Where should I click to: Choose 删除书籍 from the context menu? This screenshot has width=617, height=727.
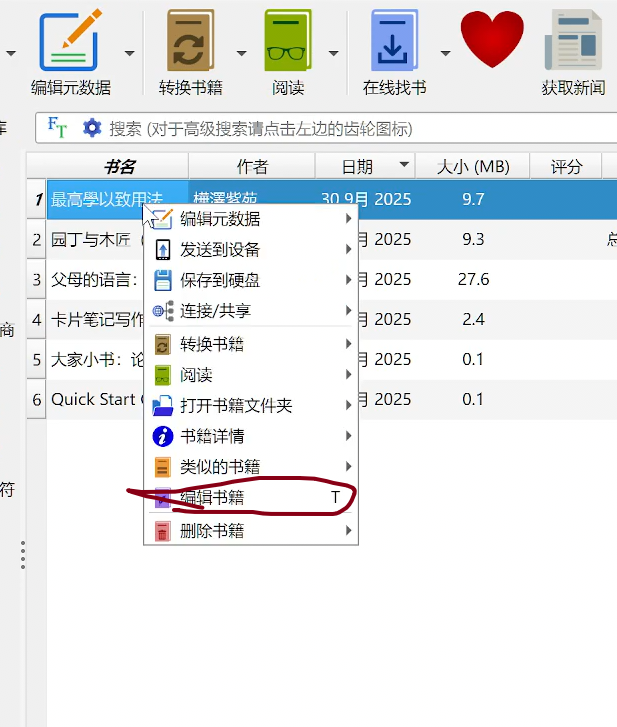pos(211,531)
